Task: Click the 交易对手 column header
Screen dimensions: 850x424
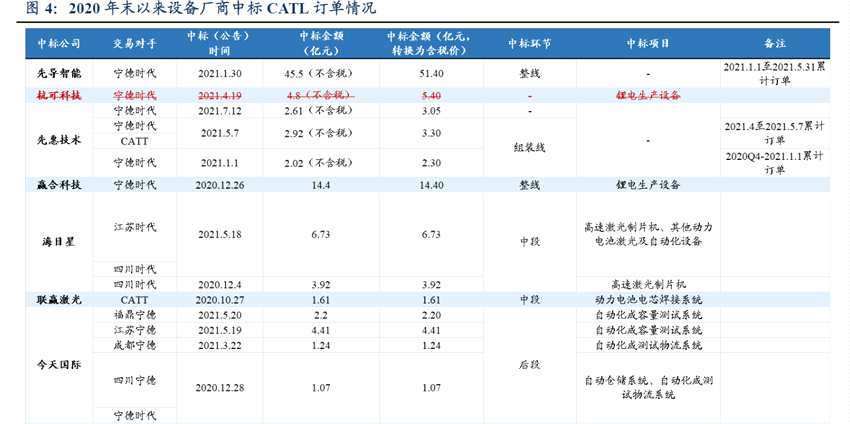Action: 134,44
